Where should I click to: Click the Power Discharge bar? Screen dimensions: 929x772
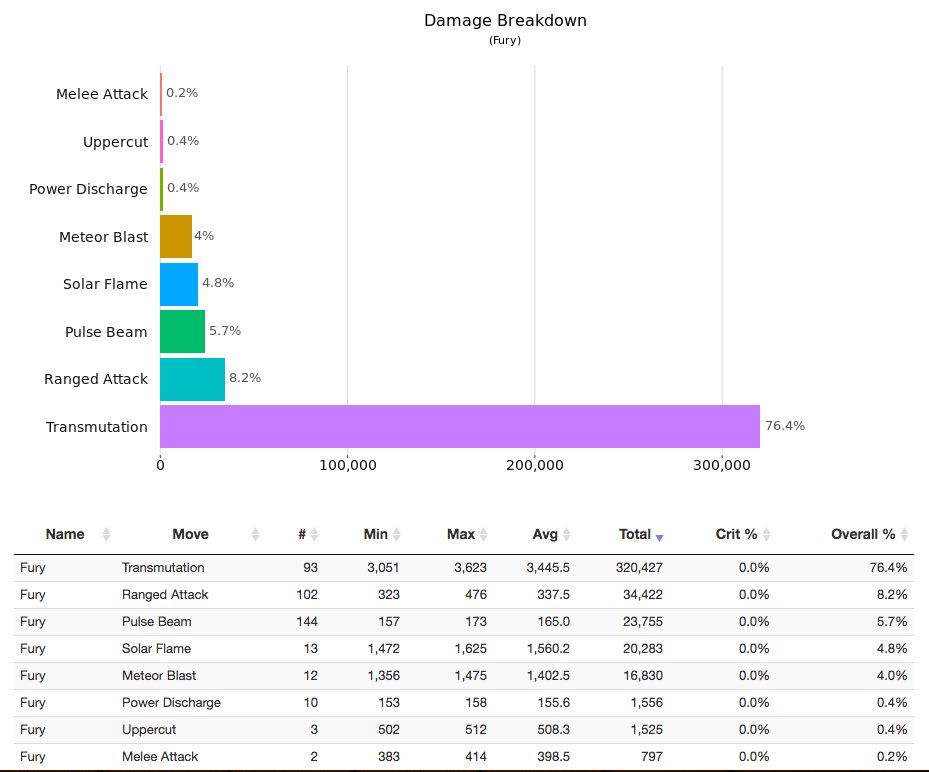[x=161, y=189]
